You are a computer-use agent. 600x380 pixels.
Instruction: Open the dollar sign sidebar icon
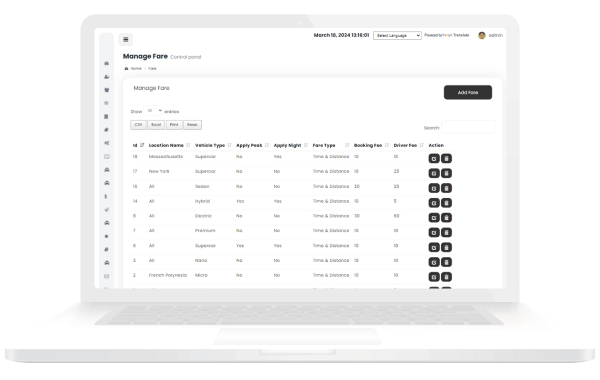click(106, 196)
